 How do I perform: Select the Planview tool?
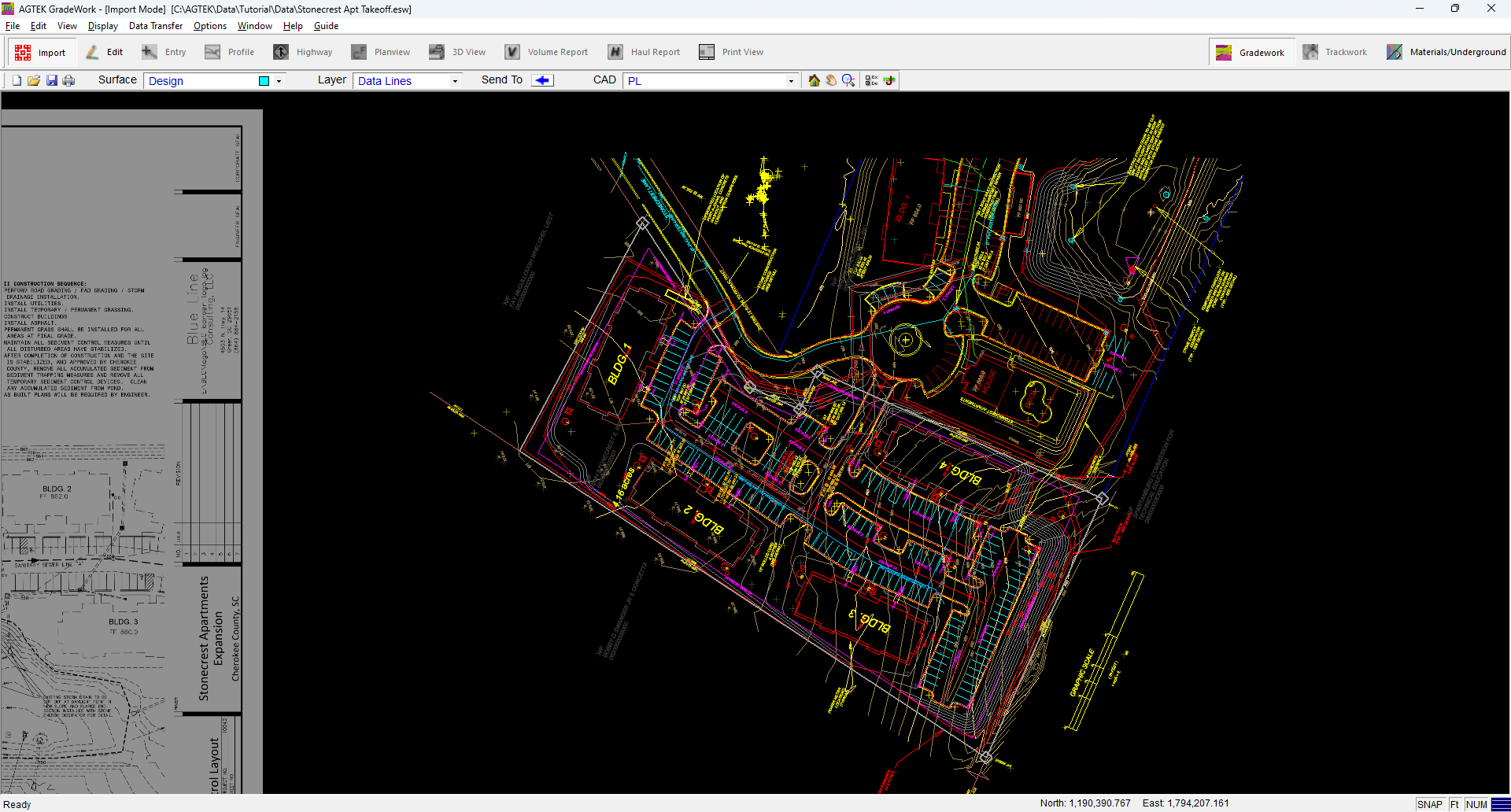381,51
